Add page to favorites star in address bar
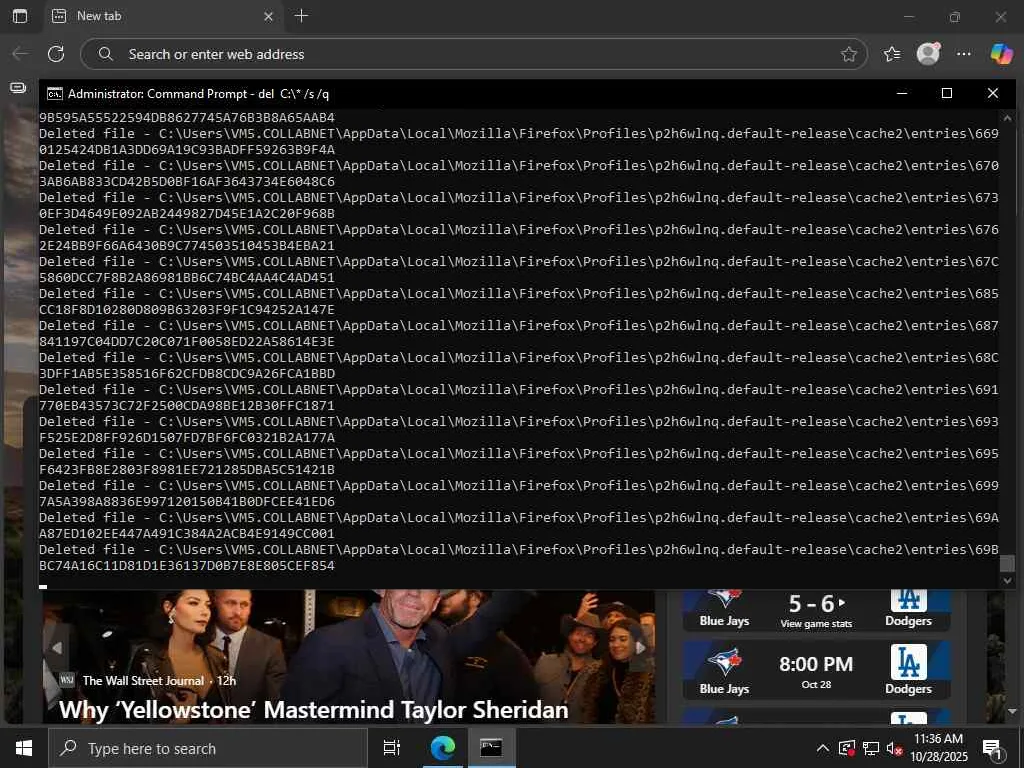This screenshot has width=1024, height=768. tap(848, 54)
